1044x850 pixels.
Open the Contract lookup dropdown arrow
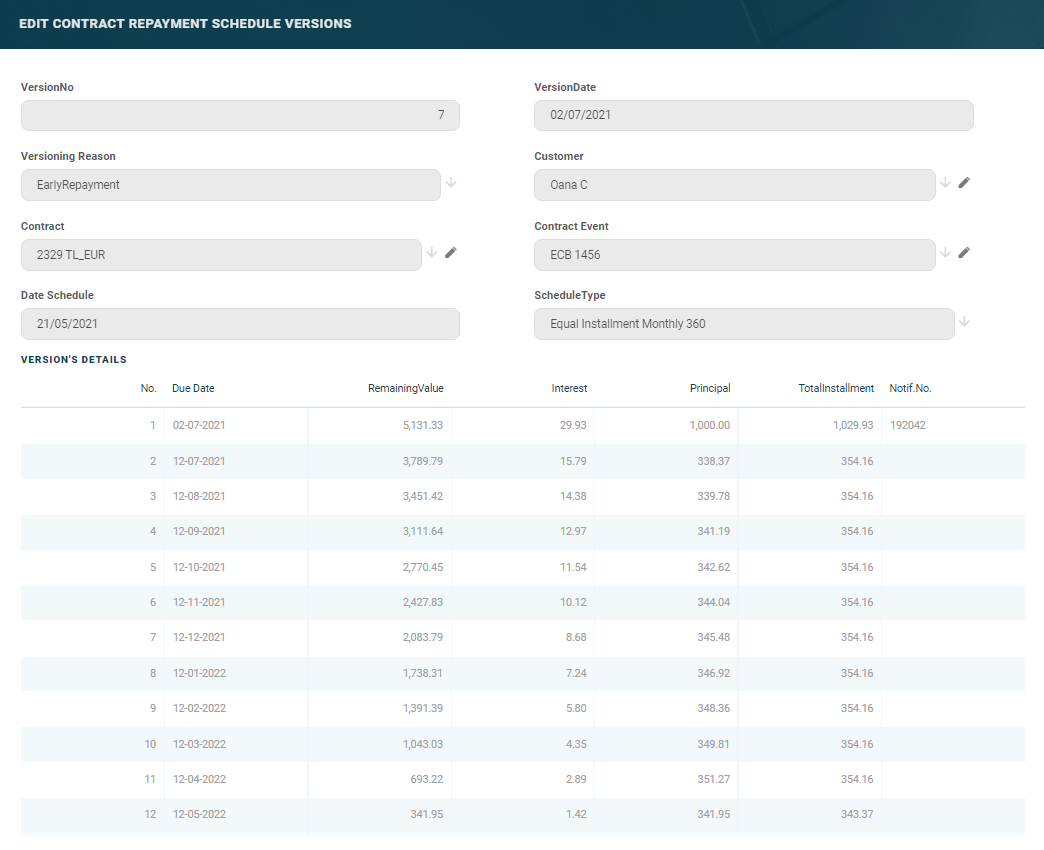(x=432, y=253)
